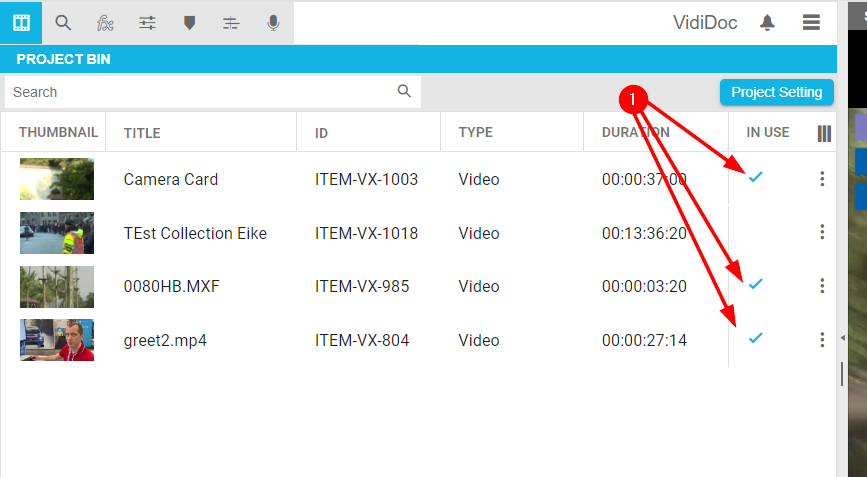The width and height of the screenshot is (867, 477).
Task: Click the notifications bell icon
Action: click(768, 22)
